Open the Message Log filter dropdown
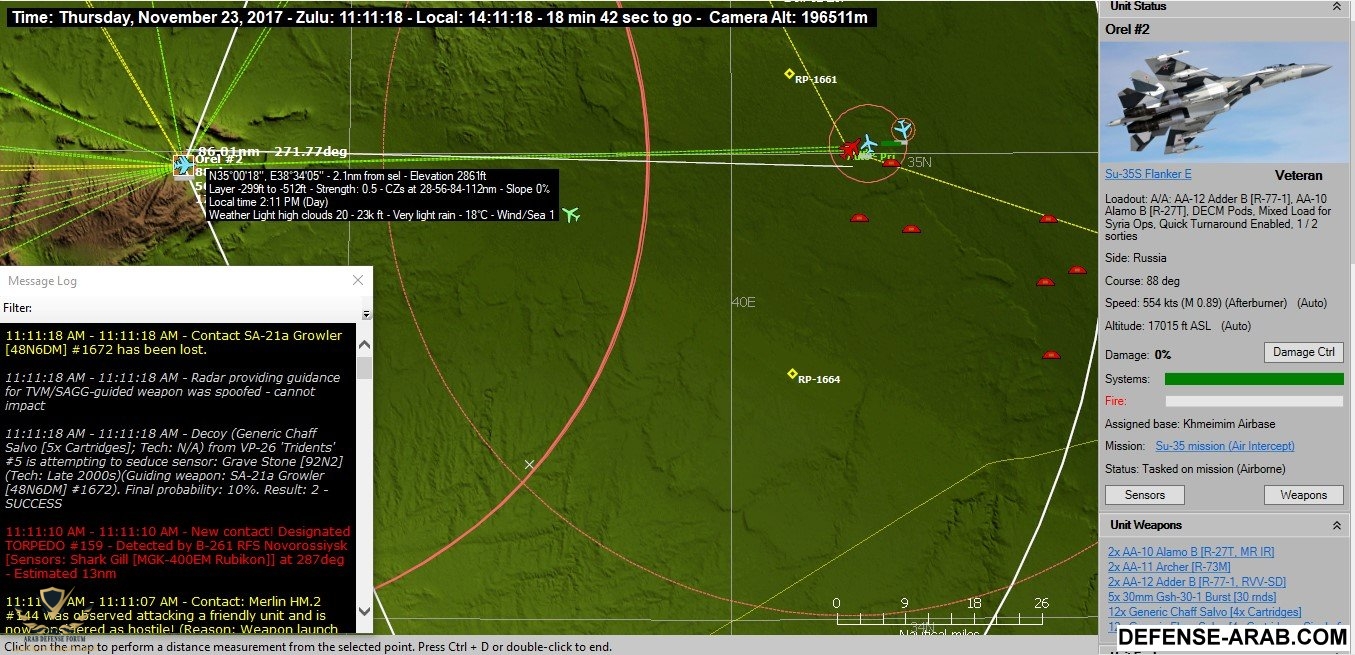 tap(366, 313)
